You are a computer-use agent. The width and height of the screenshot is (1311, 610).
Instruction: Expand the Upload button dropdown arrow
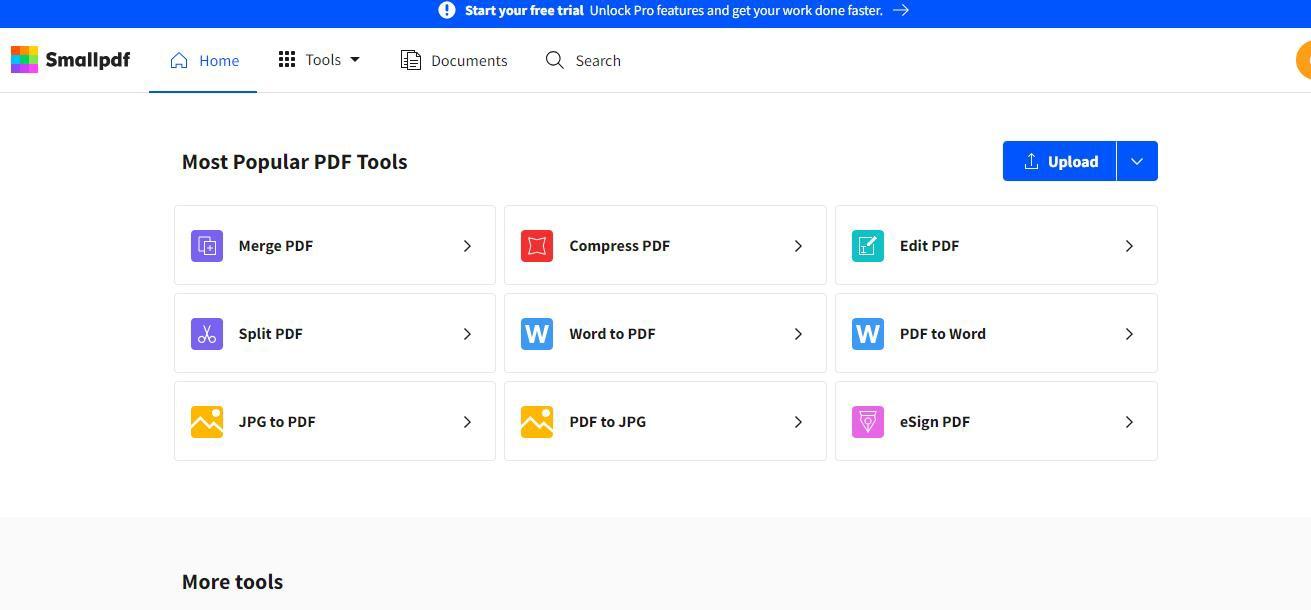[x=1136, y=161]
